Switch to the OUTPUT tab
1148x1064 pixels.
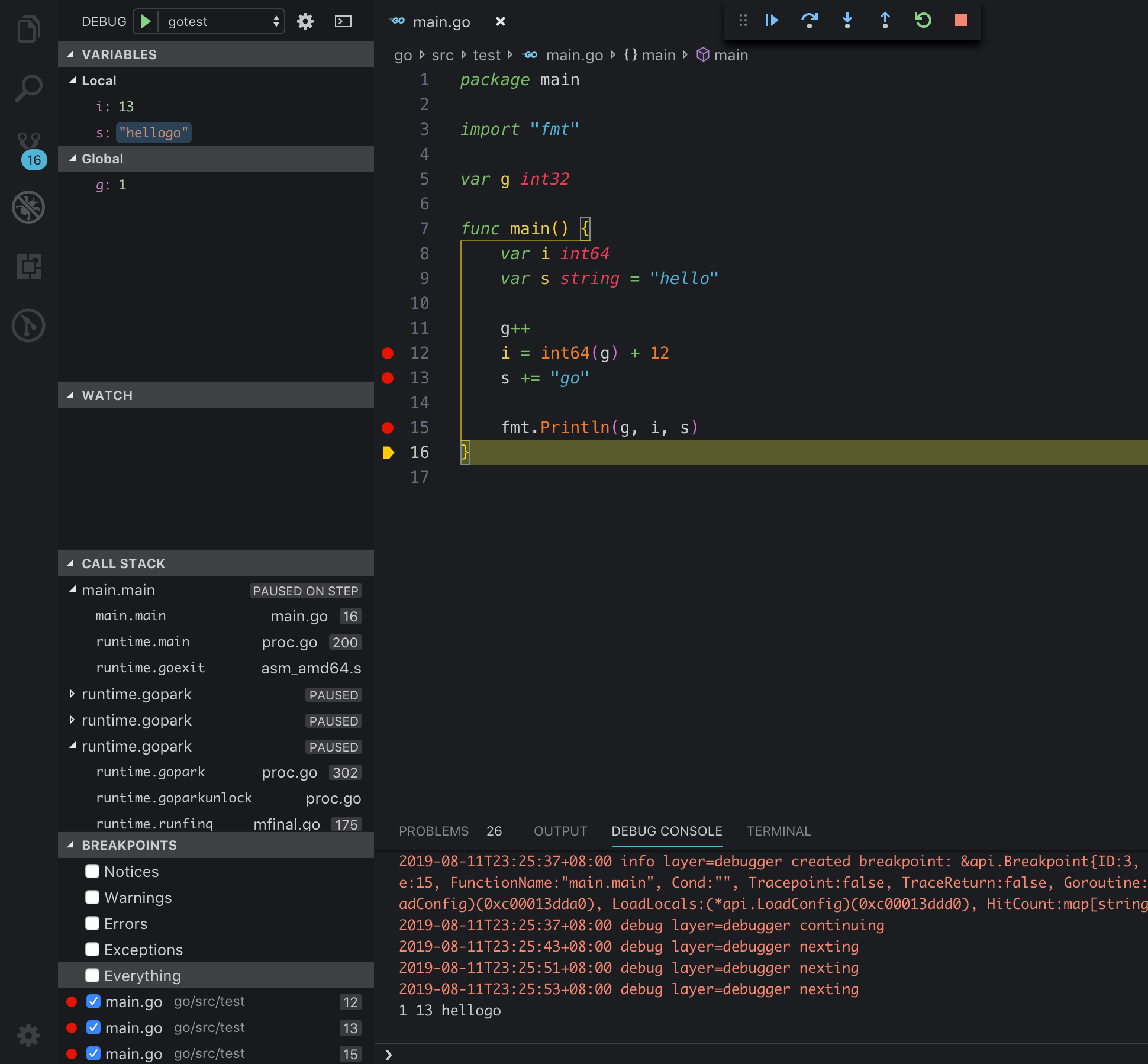coord(560,831)
